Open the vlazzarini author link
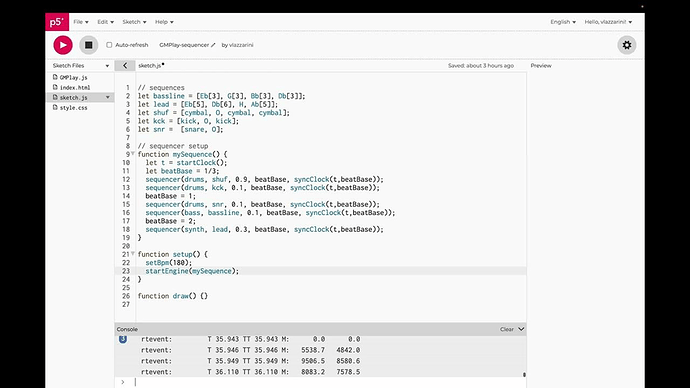This screenshot has height=388, width=690. (241, 45)
